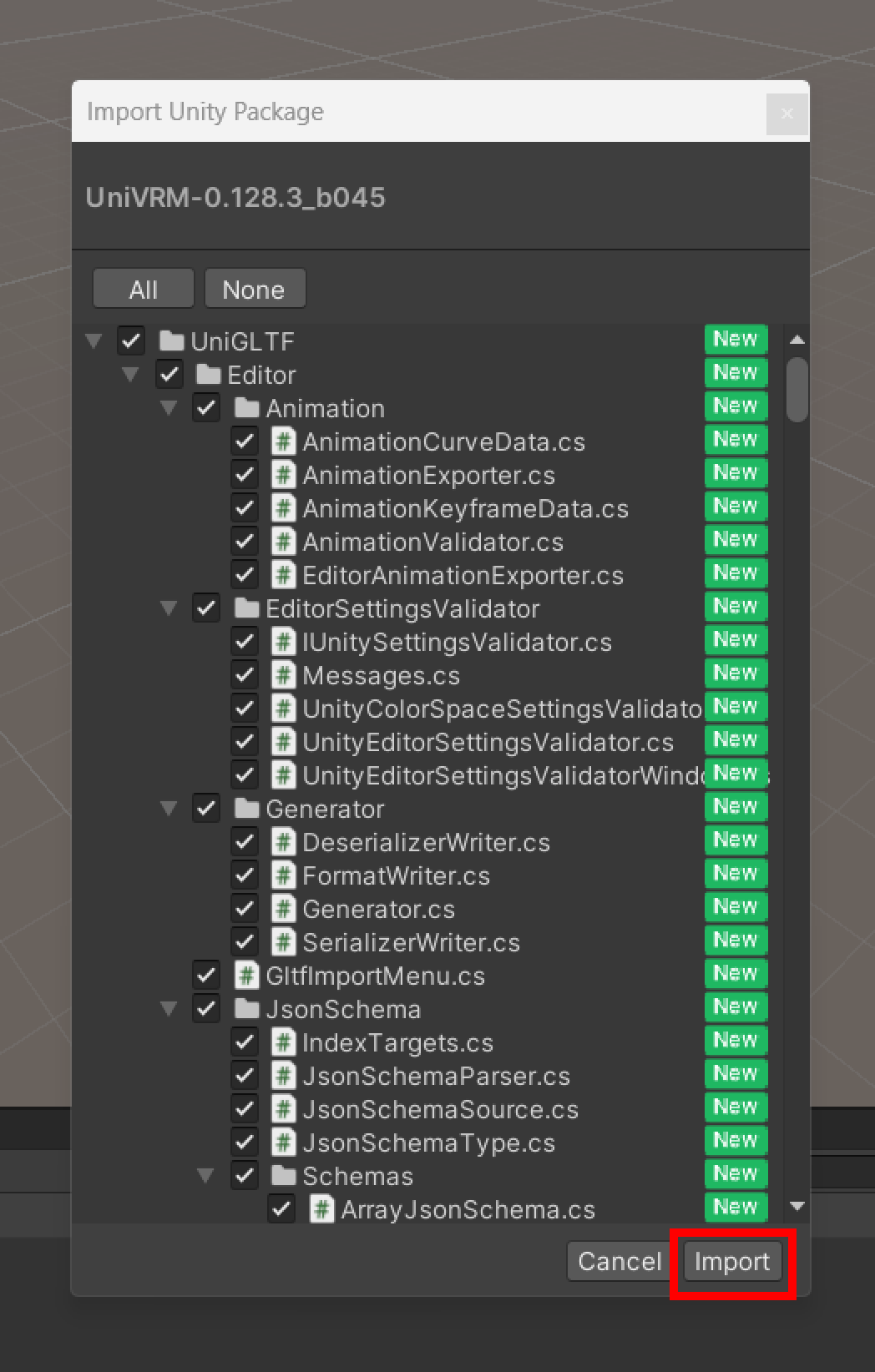
Task: Uncheck the Animation folder checkbox
Action: [206, 407]
